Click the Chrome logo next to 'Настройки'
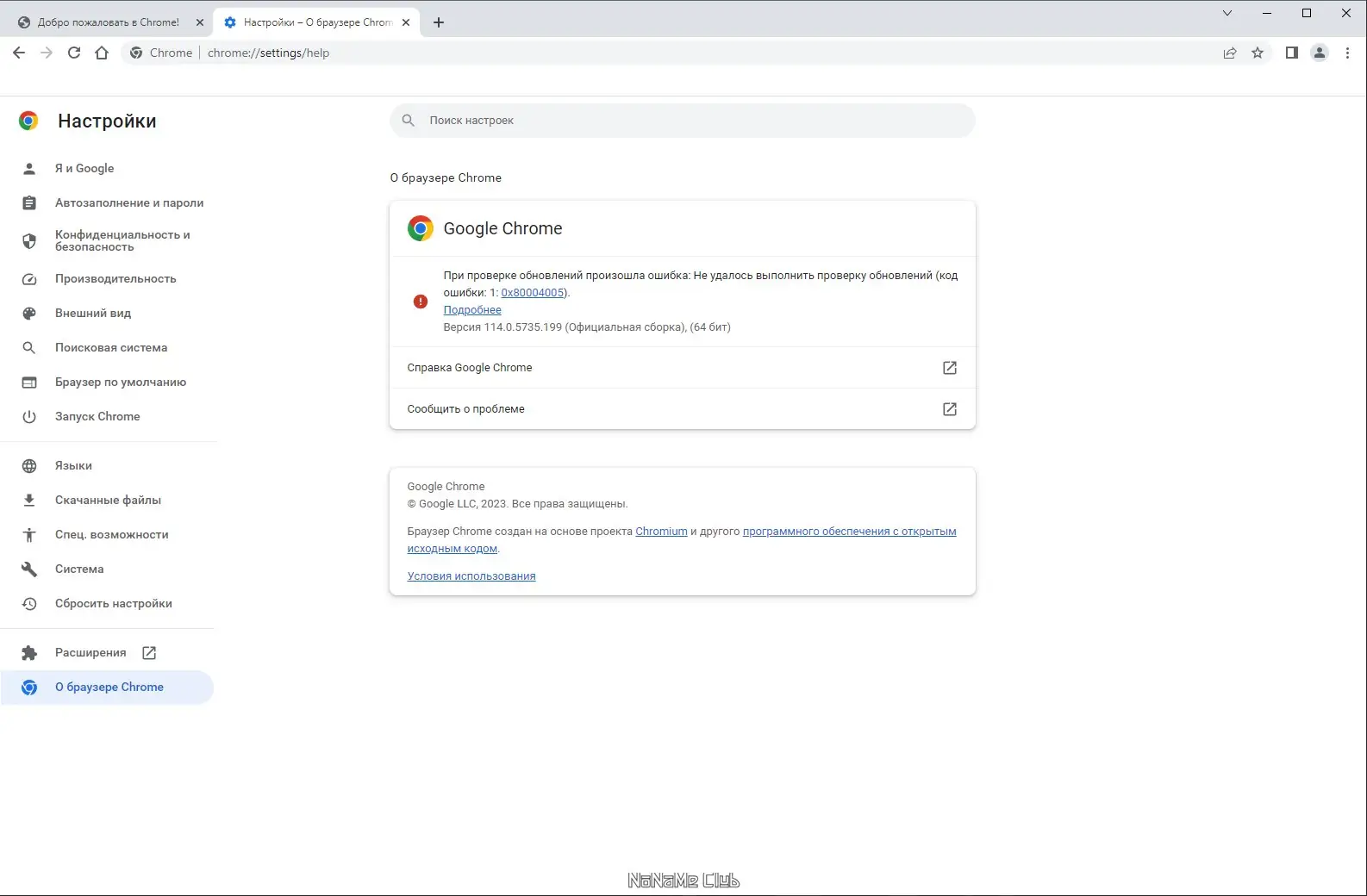This screenshot has height=896, width=1367. [x=28, y=121]
